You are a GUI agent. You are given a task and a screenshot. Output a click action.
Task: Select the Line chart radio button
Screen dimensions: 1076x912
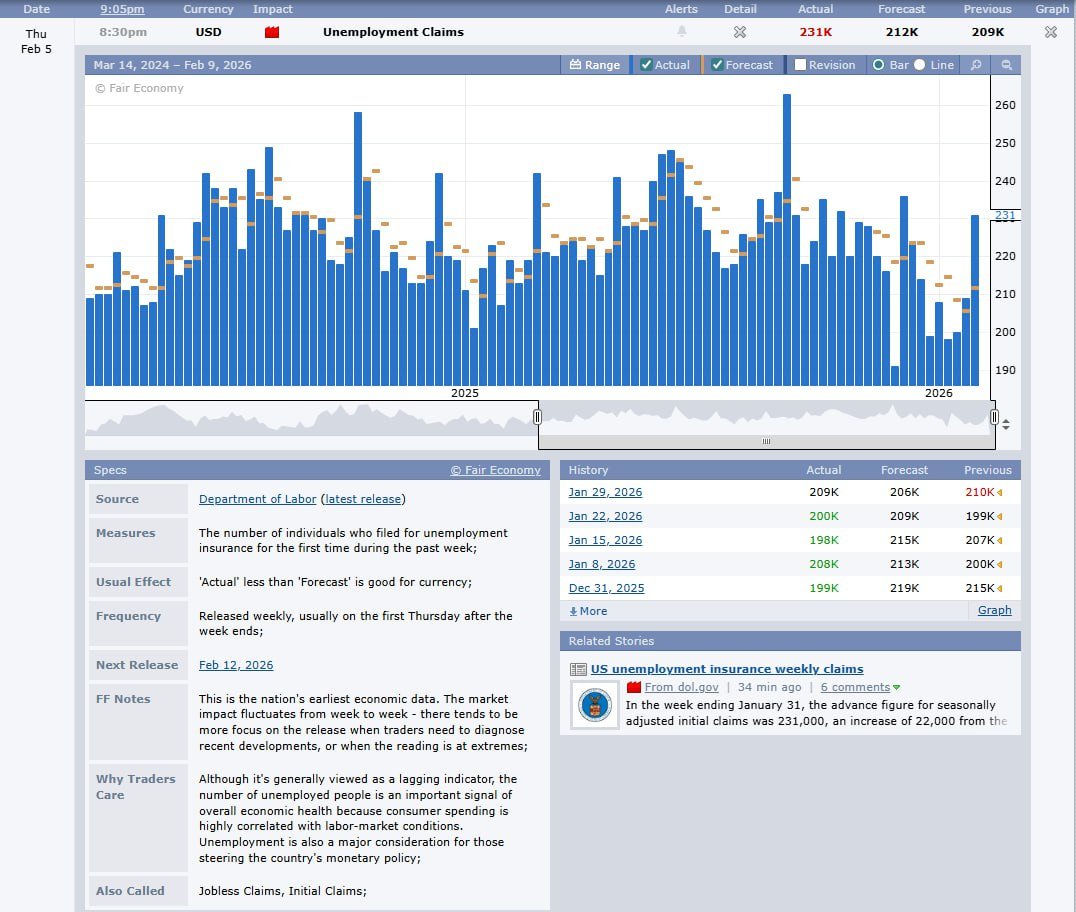coord(919,65)
